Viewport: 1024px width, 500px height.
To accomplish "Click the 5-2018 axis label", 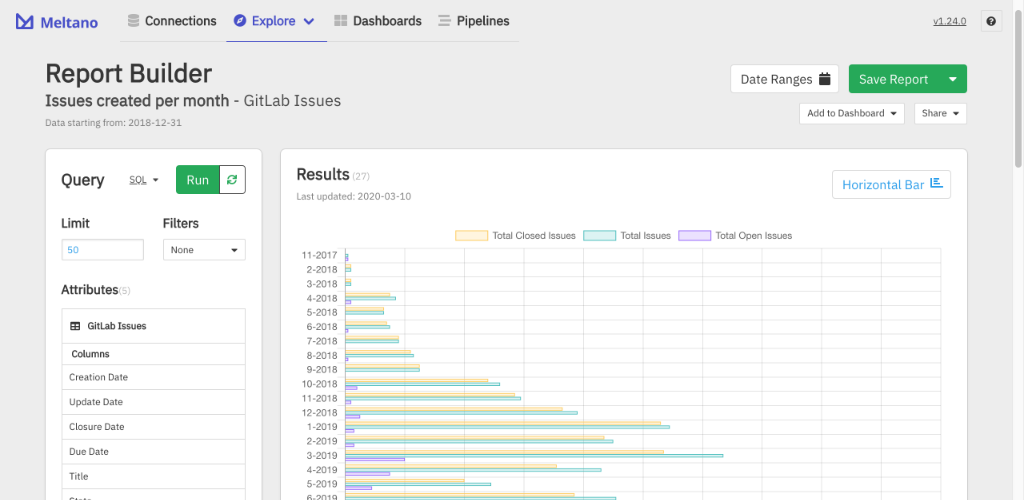I will [x=323, y=313].
